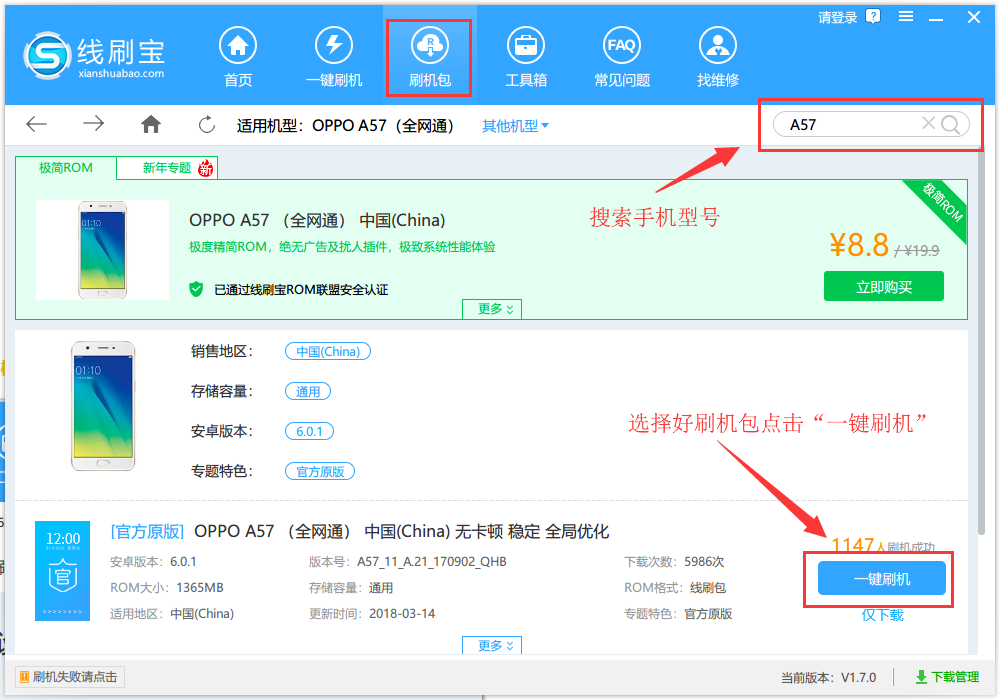This screenshot has width=1000, height=700.
Task: Open the 常见问题 FAQ icon
Action: pos(621,43)
